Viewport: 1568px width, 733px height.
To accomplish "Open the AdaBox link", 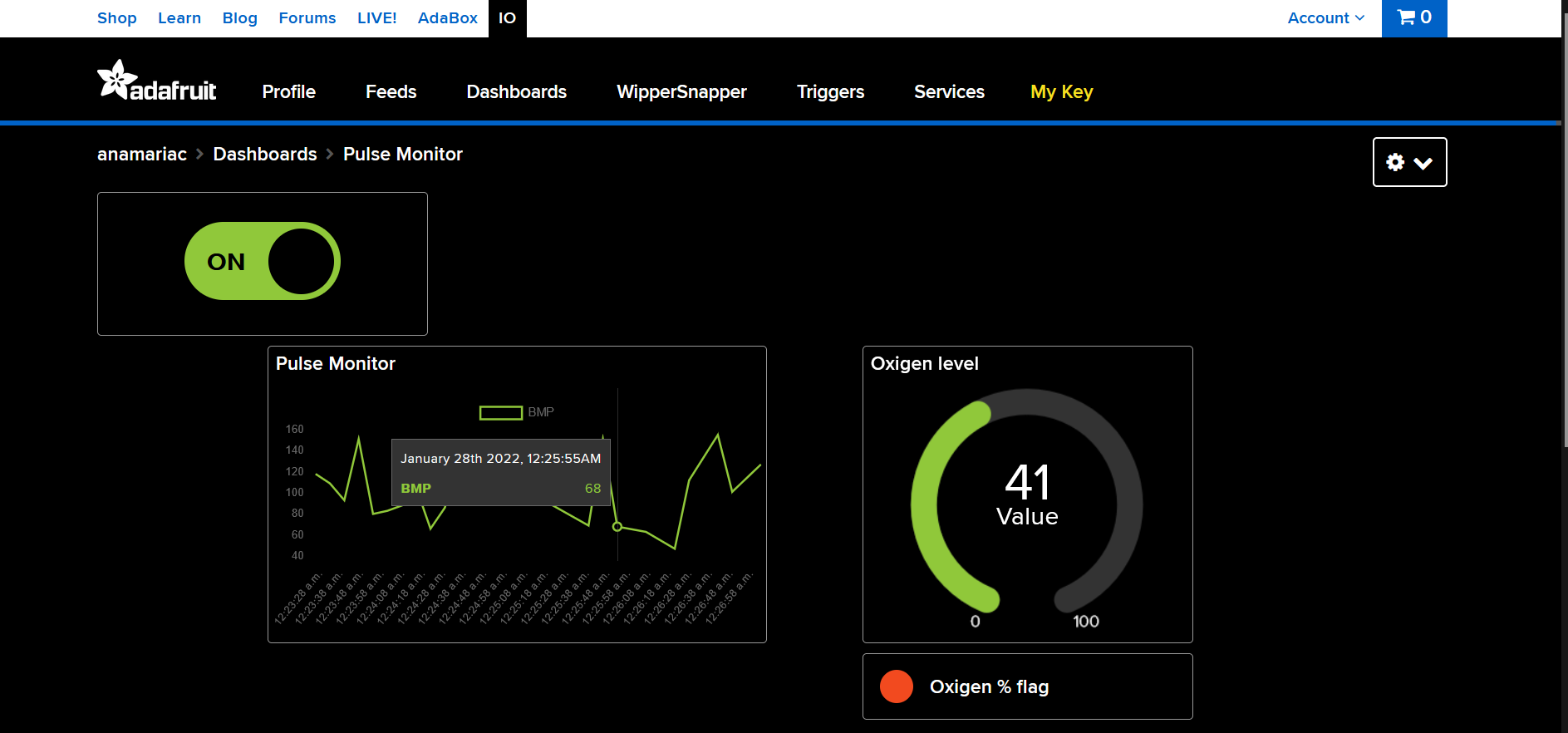I will (447, 17).
